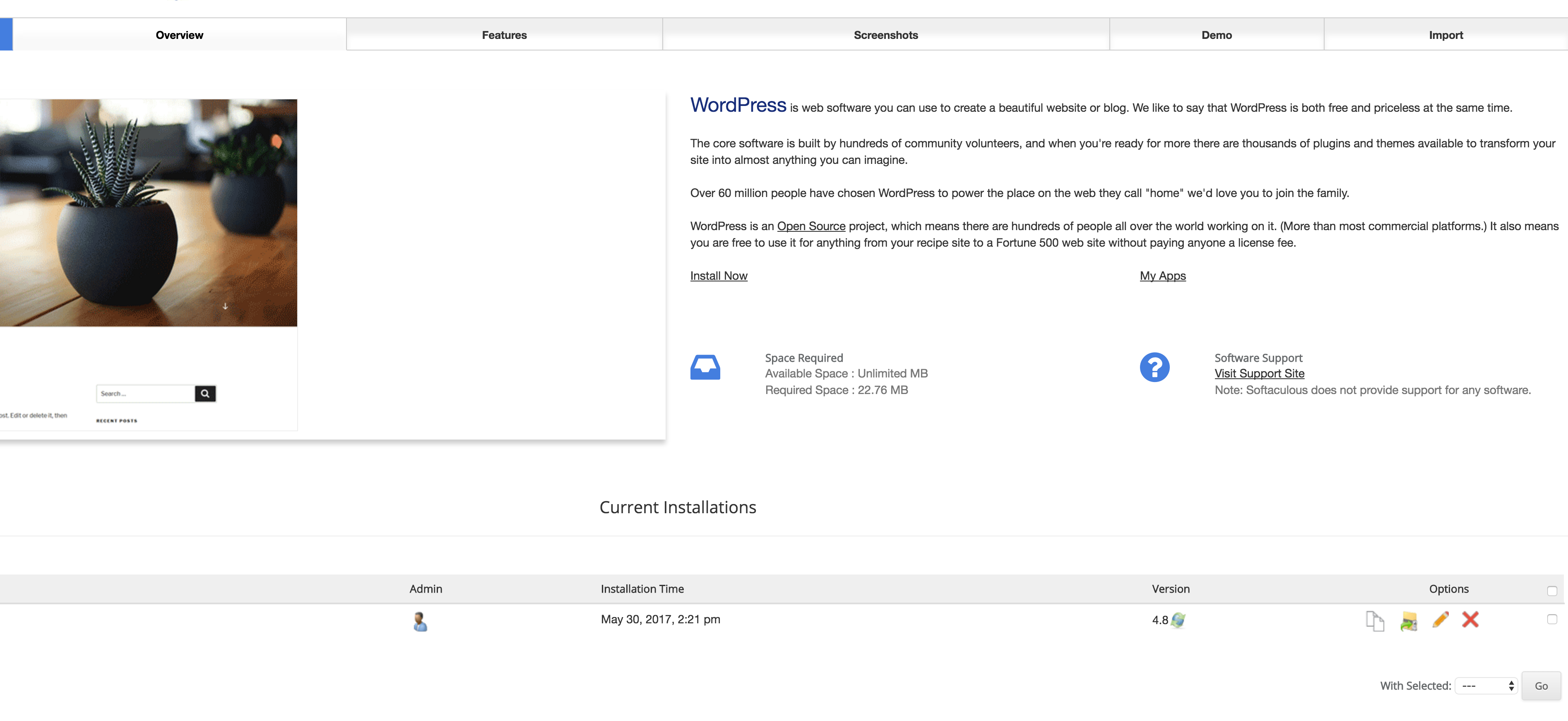Click the Installation Time column header
Screen dimensions: 1568x721
[x=642, y=589]
